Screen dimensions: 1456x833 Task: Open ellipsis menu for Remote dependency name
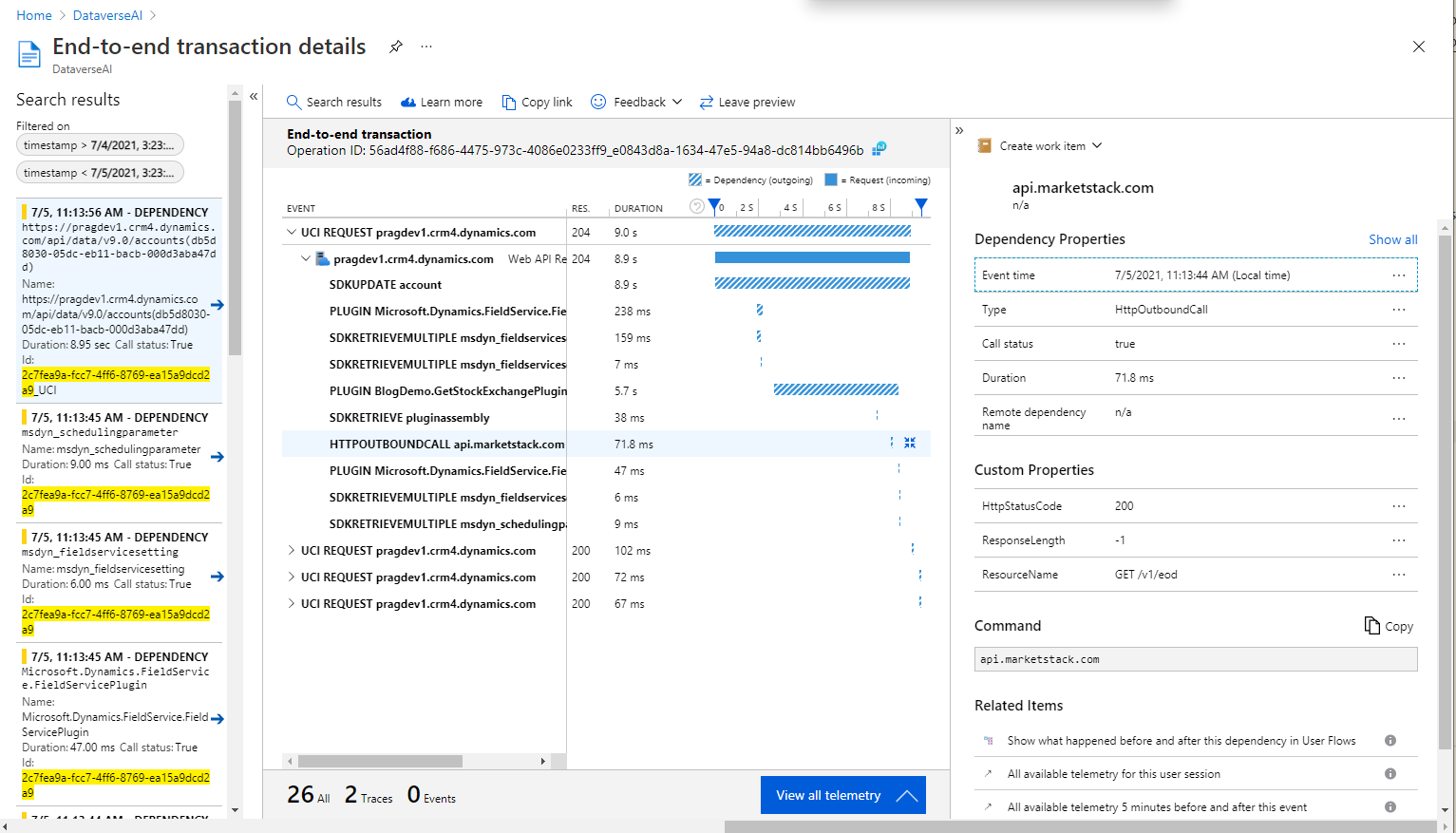(1399, 419)
